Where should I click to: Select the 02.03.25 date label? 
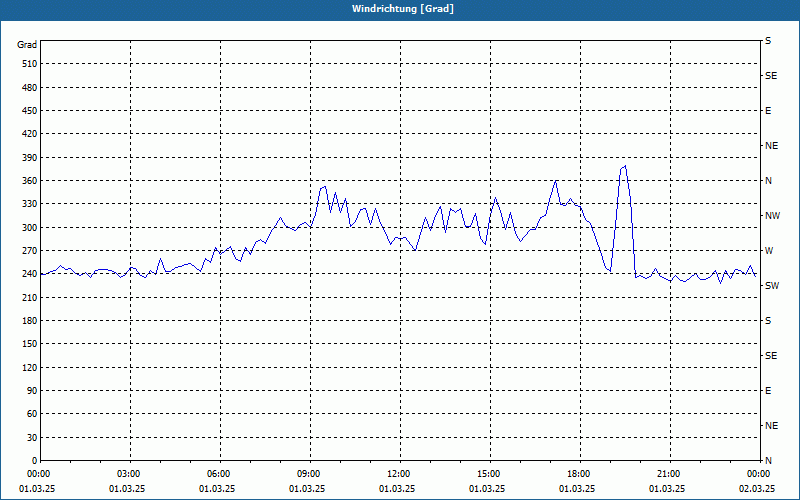pos(757,489)
